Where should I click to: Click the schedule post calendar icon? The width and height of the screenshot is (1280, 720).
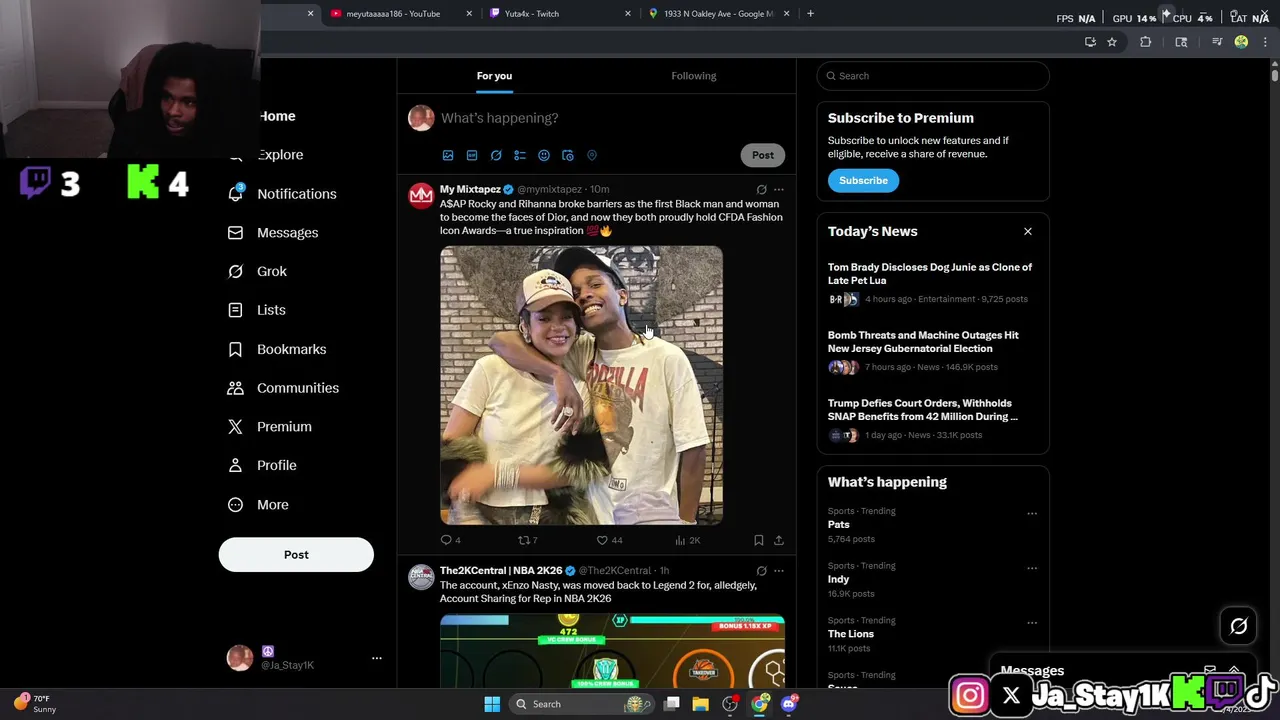tap(568, 155)
